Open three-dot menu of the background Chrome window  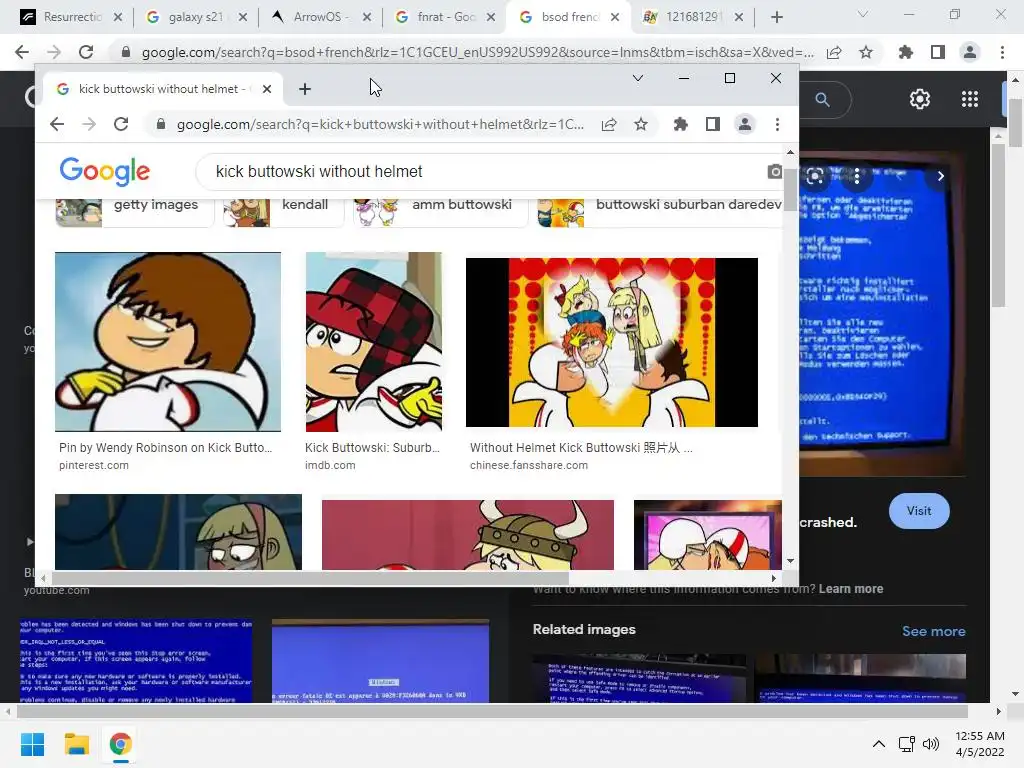click(x=1002, y=52)
